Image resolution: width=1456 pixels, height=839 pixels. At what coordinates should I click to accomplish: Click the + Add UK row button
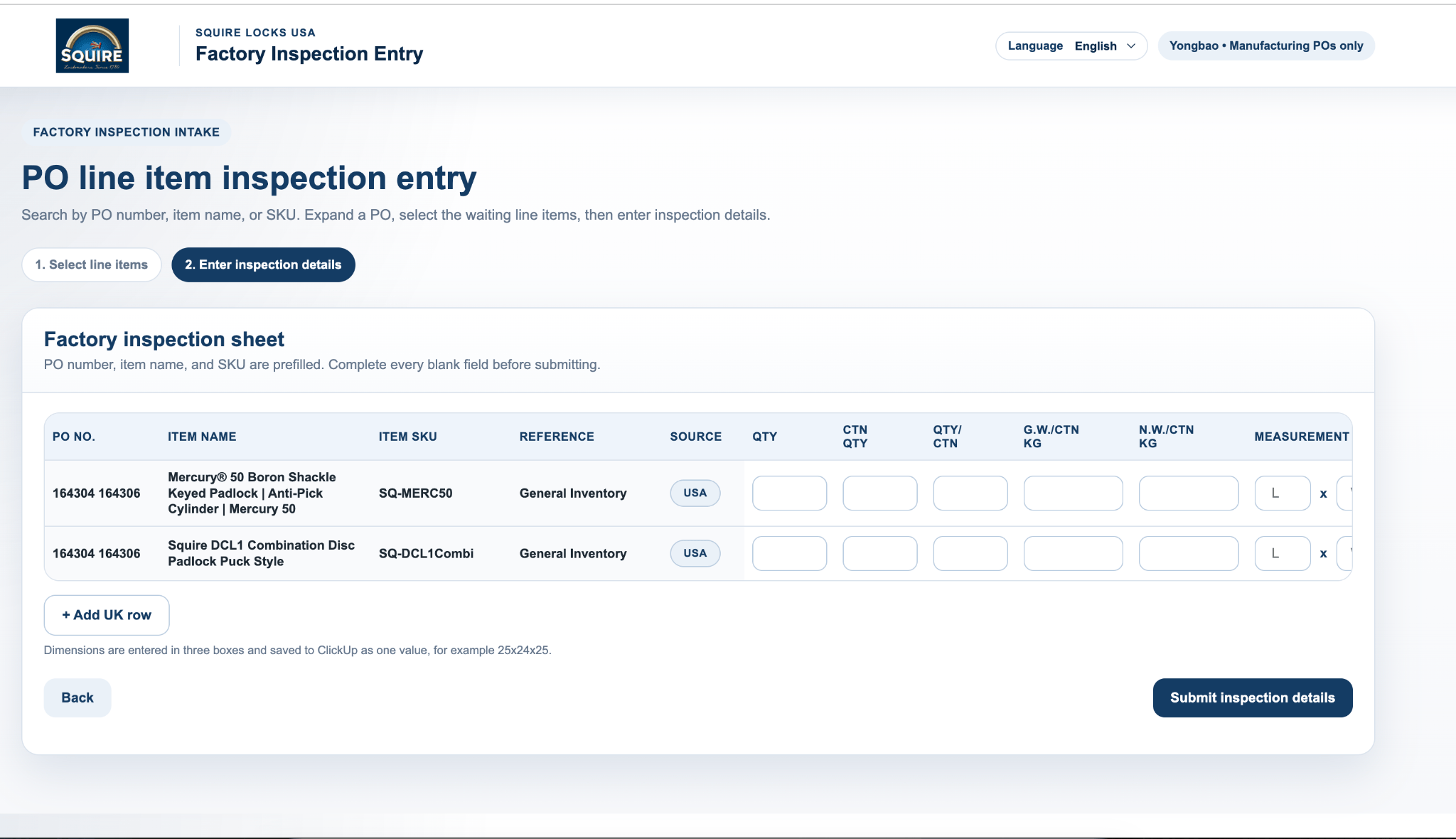[107, 615]
